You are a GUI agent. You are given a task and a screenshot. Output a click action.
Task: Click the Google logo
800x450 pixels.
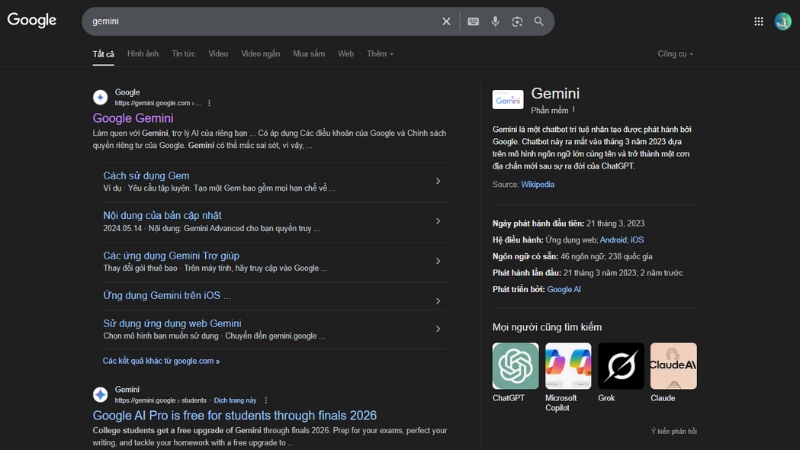pos(32,21)
